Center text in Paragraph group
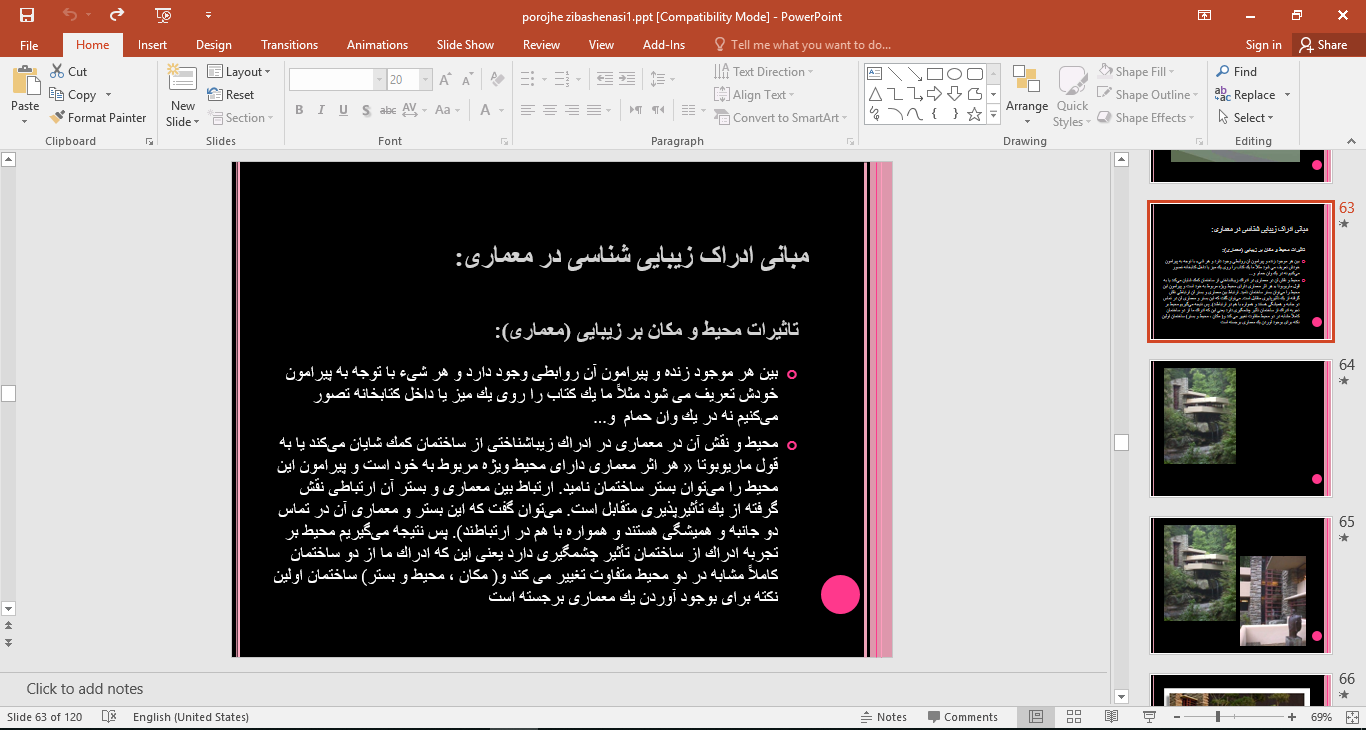The width and height of the screenshot is (1366, 730). [551, 110]
